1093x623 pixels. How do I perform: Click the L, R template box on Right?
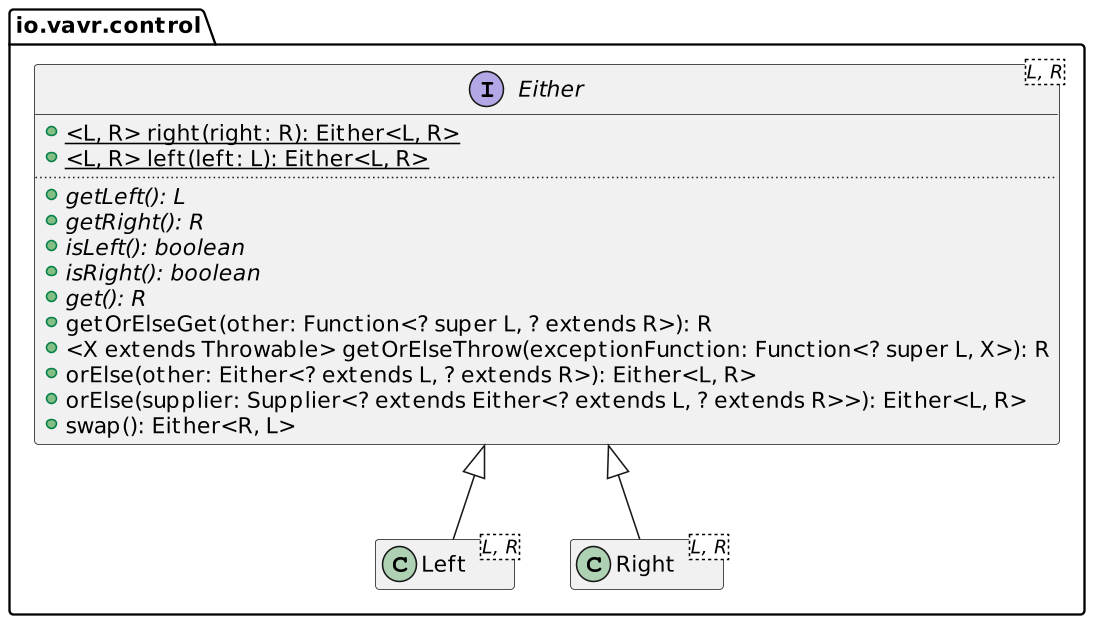(x=709, y=547)
